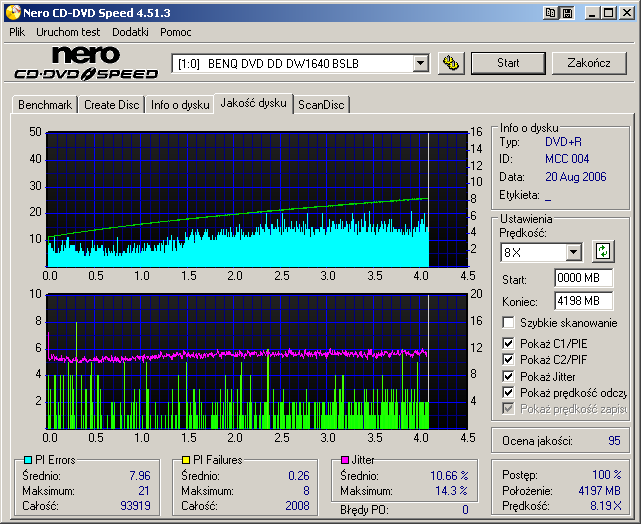Open the Pomoc menu
641x524 pixels.
175,32
